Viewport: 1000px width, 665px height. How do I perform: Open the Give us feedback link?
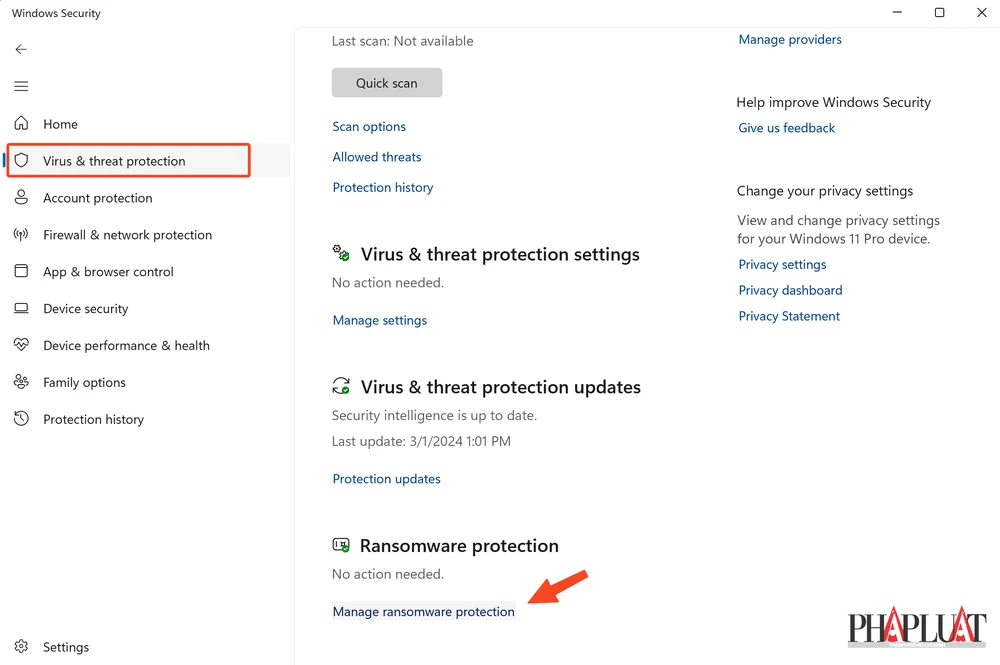(786, 128)
